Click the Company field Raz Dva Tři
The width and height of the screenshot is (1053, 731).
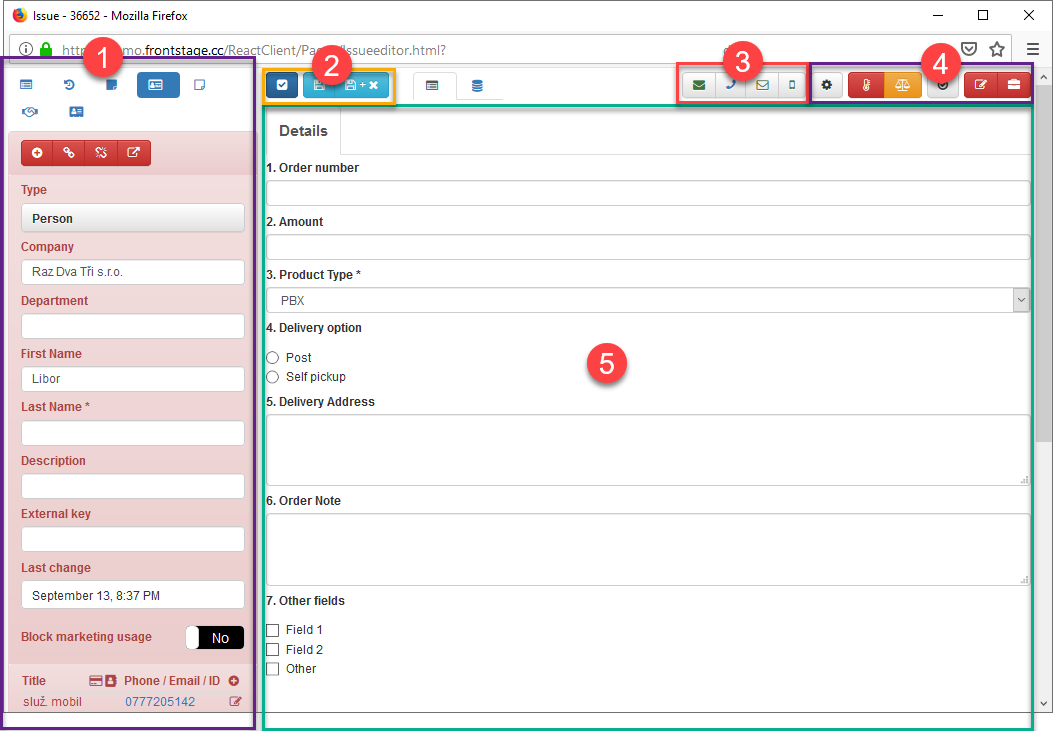[x=133, y=272]
